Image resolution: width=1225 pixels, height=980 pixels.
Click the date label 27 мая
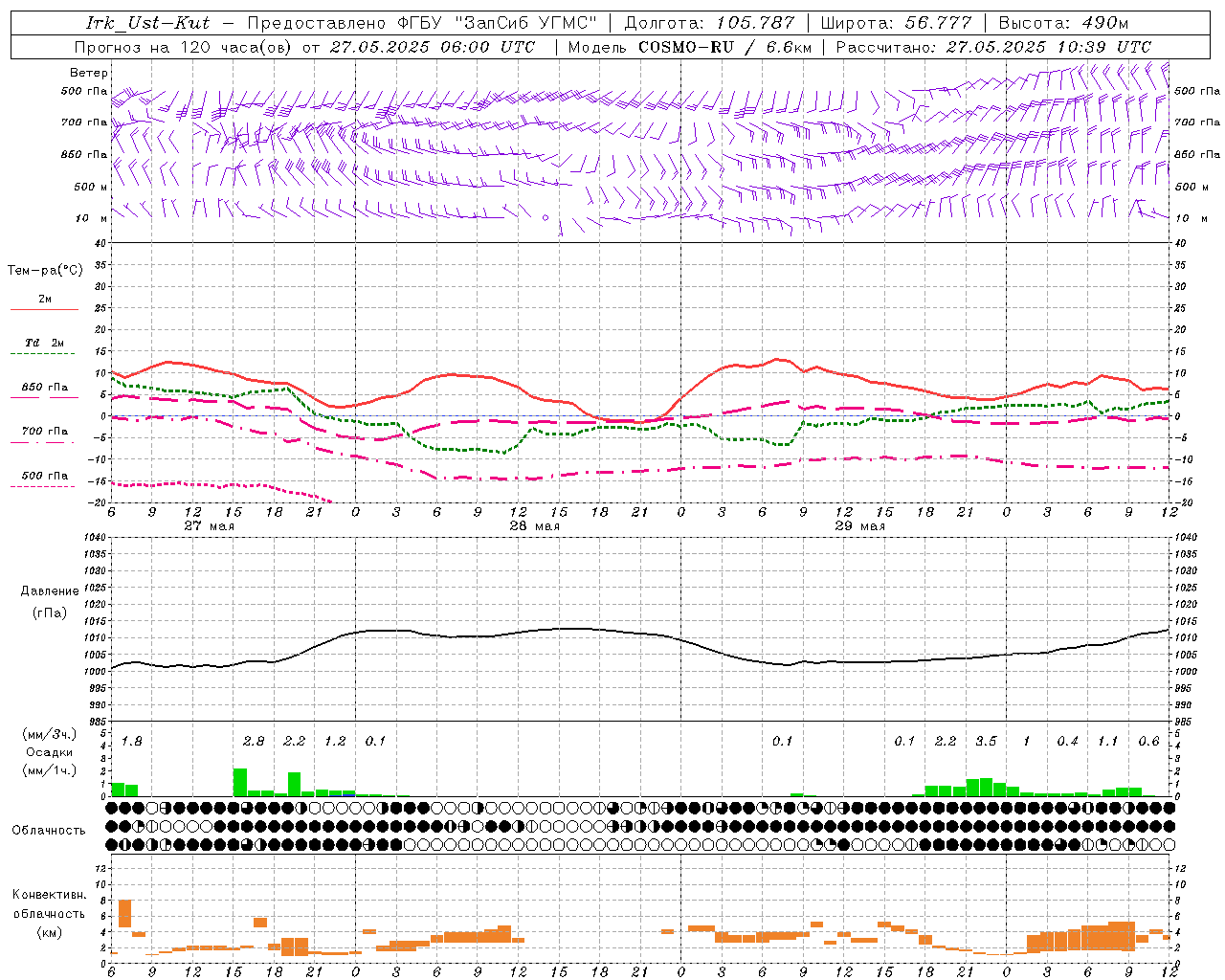click(x=210, y=526)
